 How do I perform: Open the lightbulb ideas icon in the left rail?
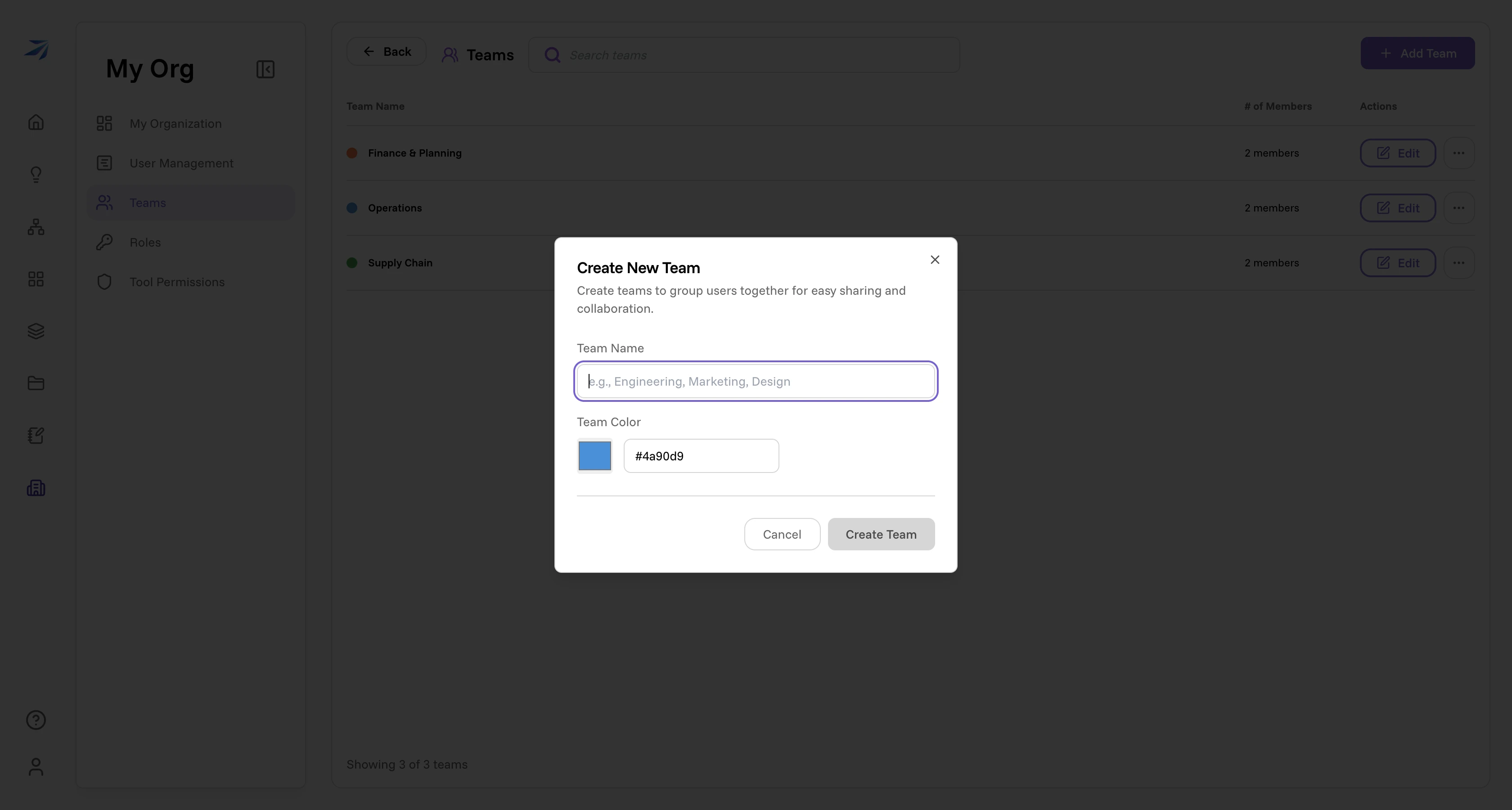point(36,174)
